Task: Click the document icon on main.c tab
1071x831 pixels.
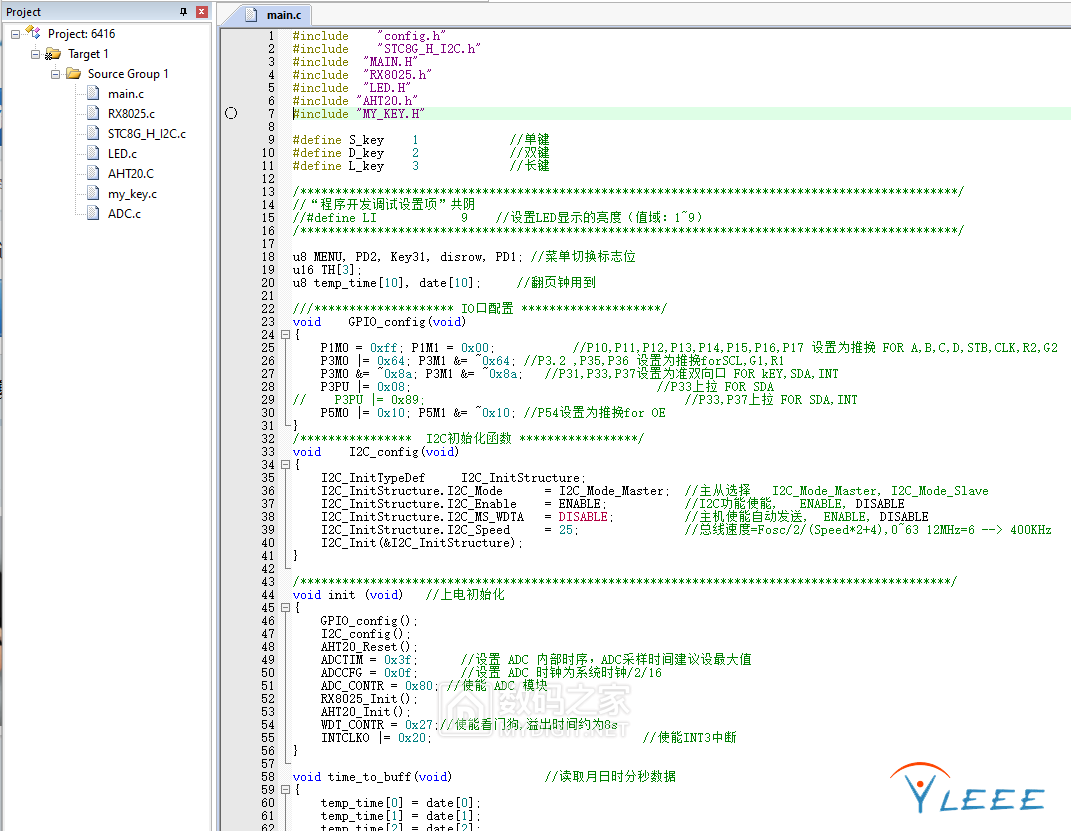Action: coord(251,14)
